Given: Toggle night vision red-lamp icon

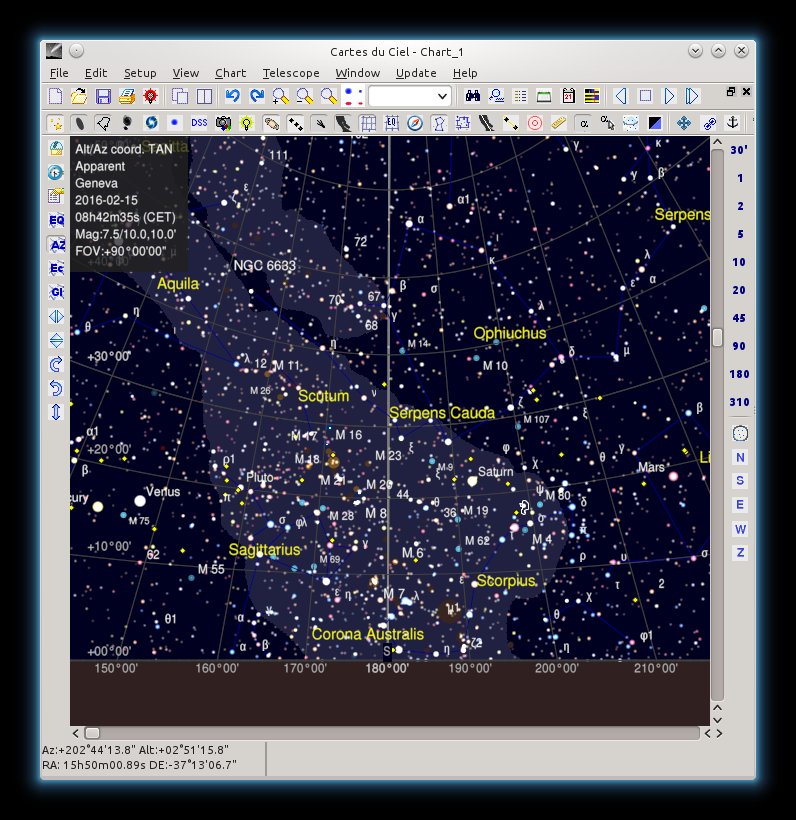Looking at the screenshot, I should pyautogui.click(x=151, y=96).
